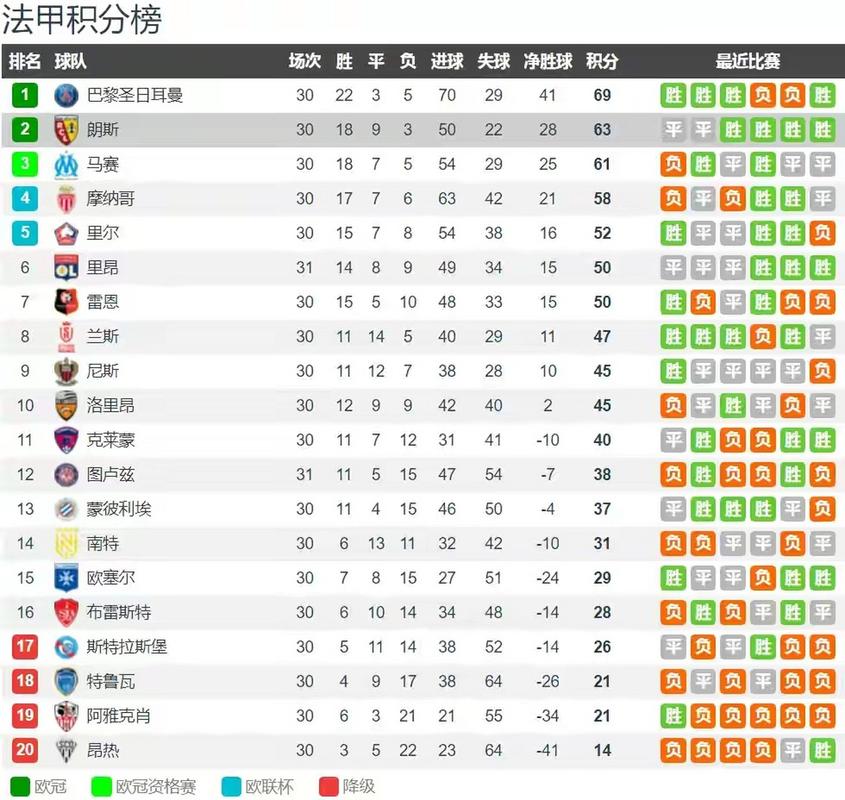Click 朗斯 most recent match result badge
This screenshot has height=800, width=845.
tap(822, 130)
